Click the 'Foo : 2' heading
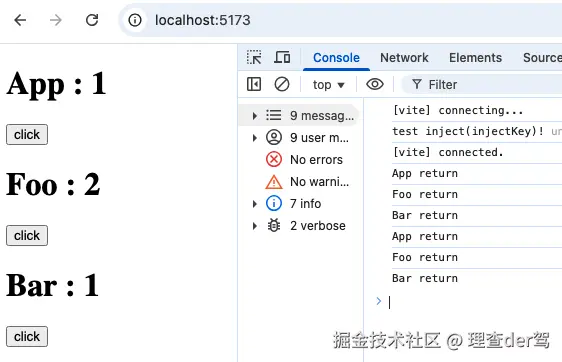This screenshot has width=562, height=362. (x=53, y=185)
